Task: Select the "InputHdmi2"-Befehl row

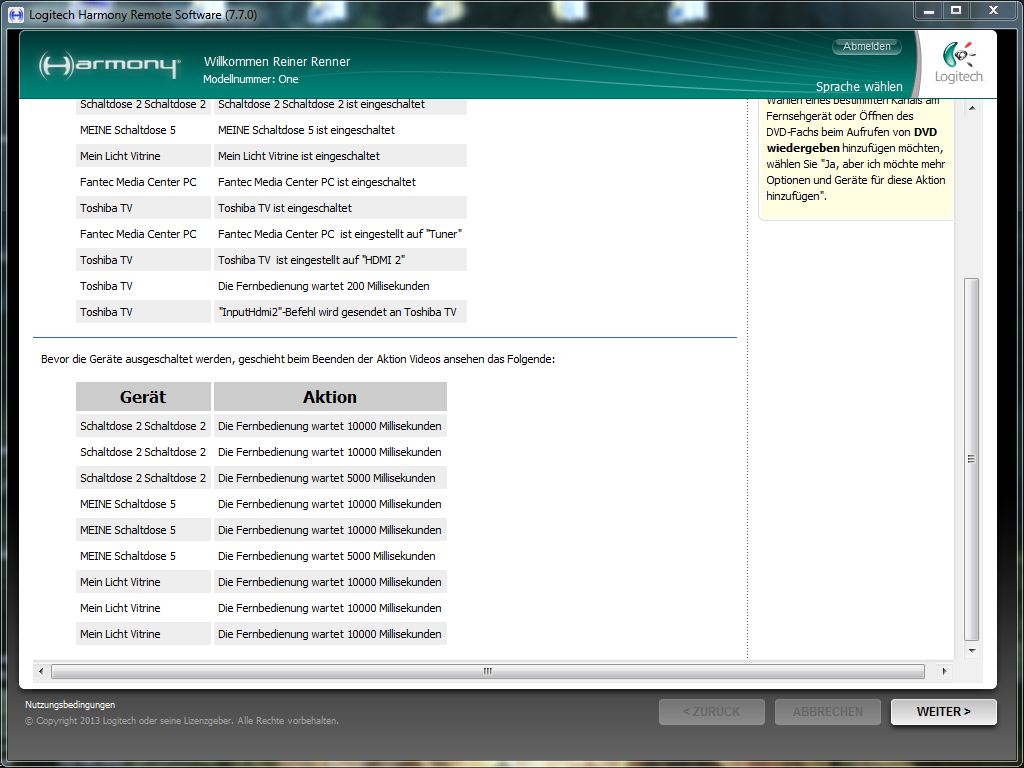Action: click(x=337, y=312)
